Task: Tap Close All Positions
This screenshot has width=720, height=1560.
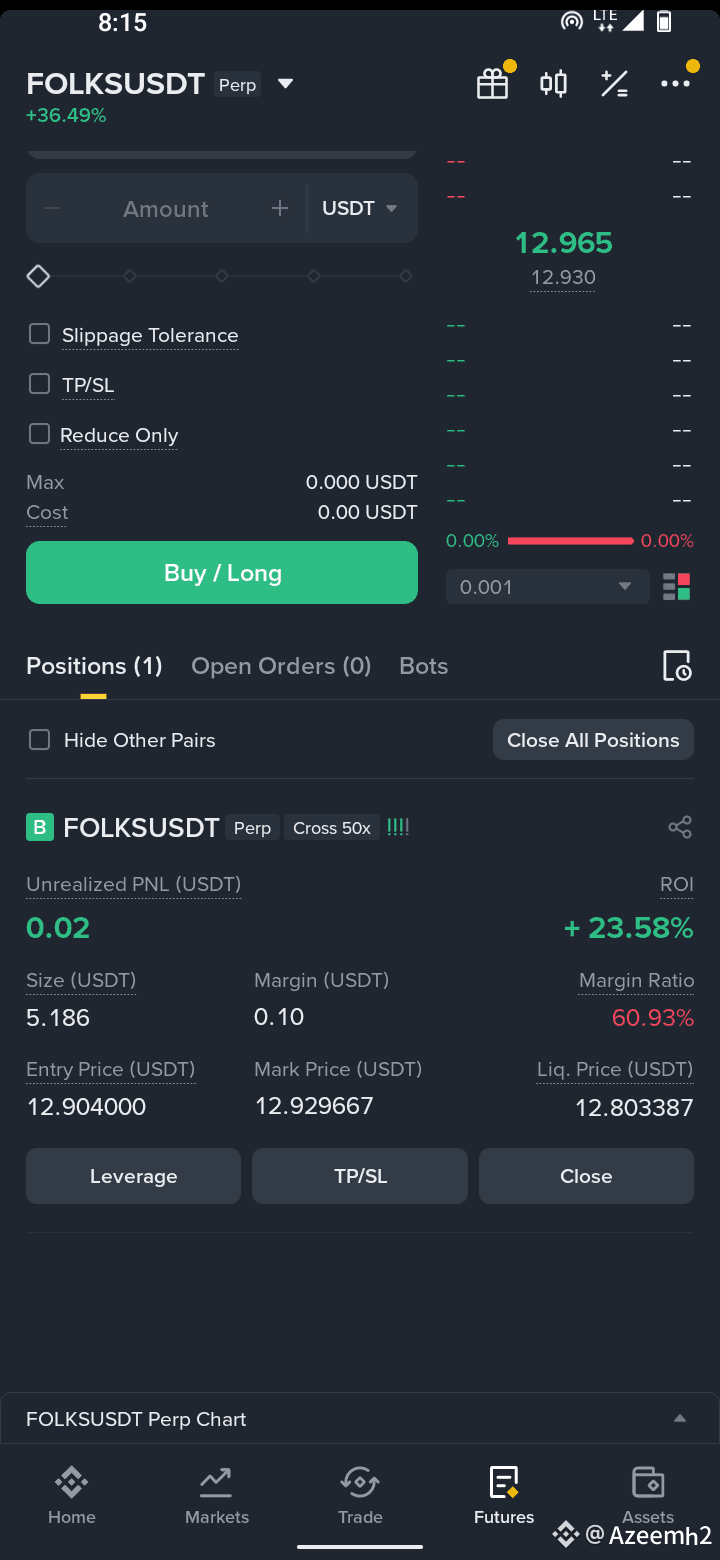Action: click(x=593, y=740)
